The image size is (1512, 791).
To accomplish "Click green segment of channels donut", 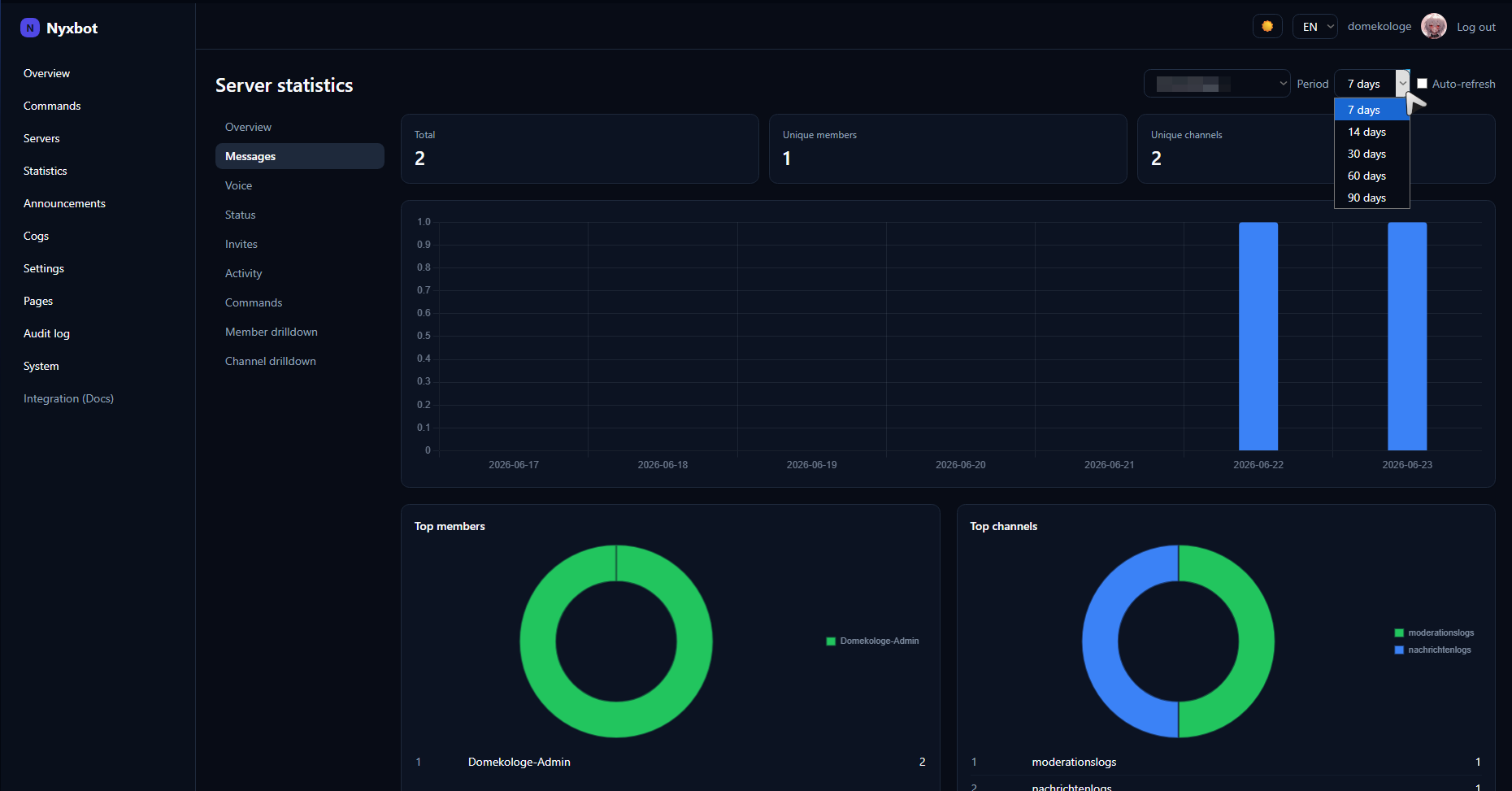I will 1256,642.
